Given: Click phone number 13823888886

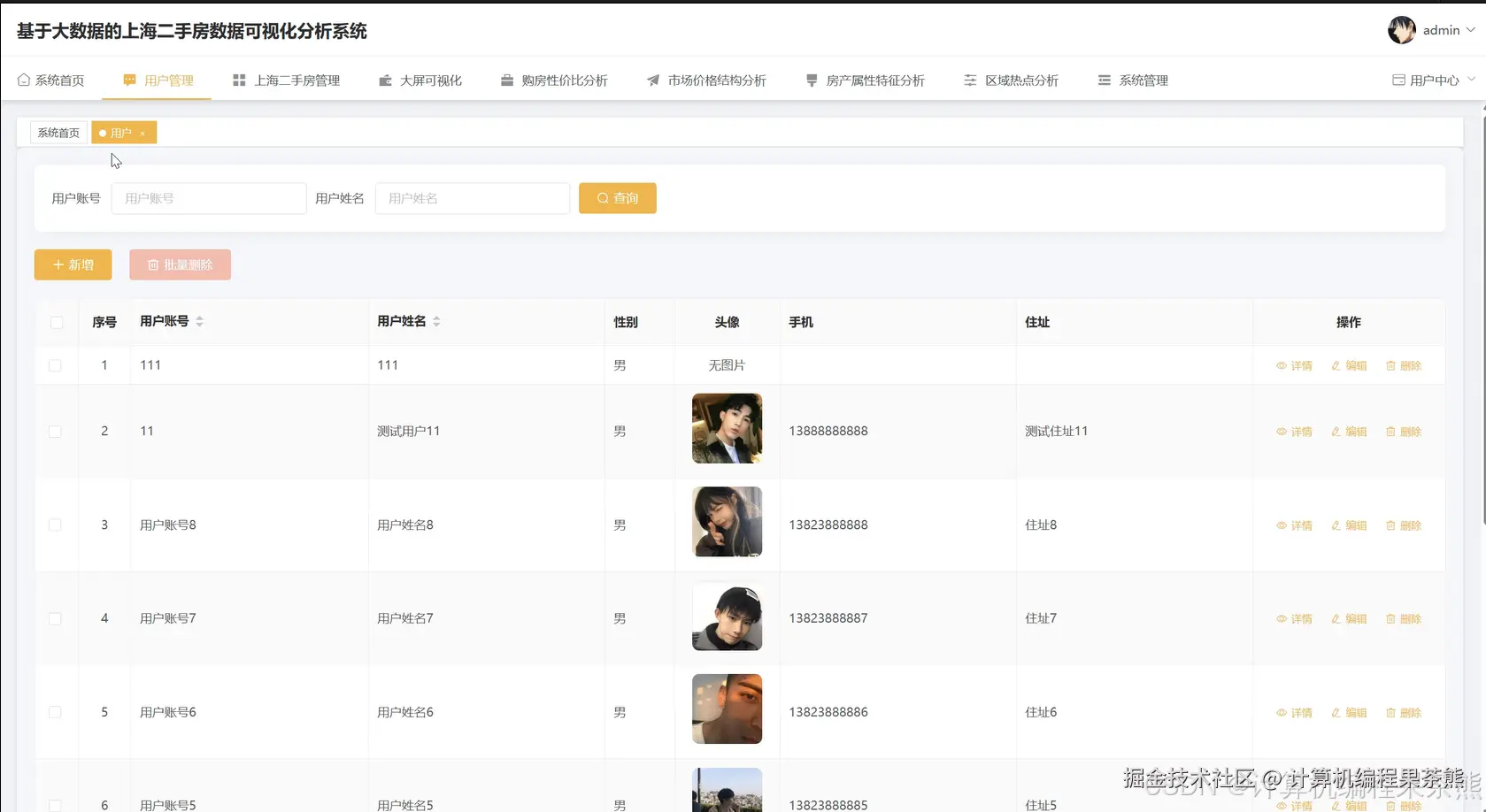Looking at the screenshot, I should click(828, 713).
